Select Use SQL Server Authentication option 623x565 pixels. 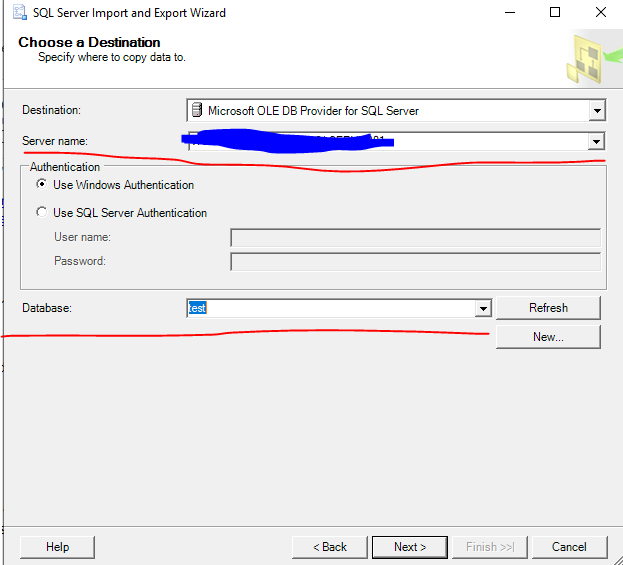[41, 212]
